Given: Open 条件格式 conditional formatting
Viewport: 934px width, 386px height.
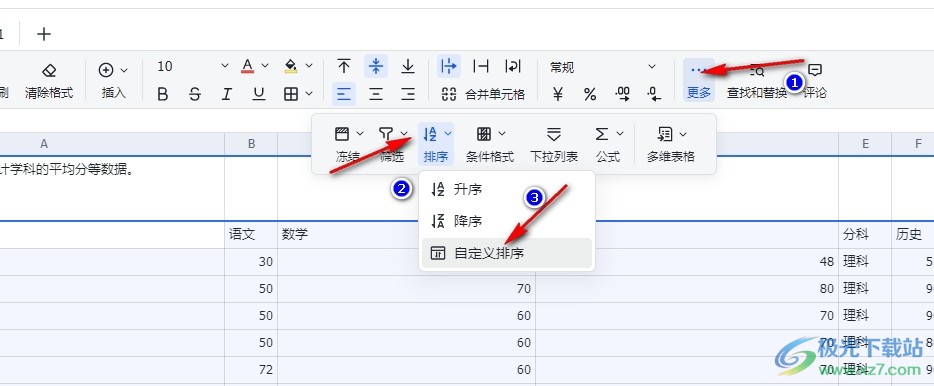Looking at the screenshot, I should click(x=490, y=144).
